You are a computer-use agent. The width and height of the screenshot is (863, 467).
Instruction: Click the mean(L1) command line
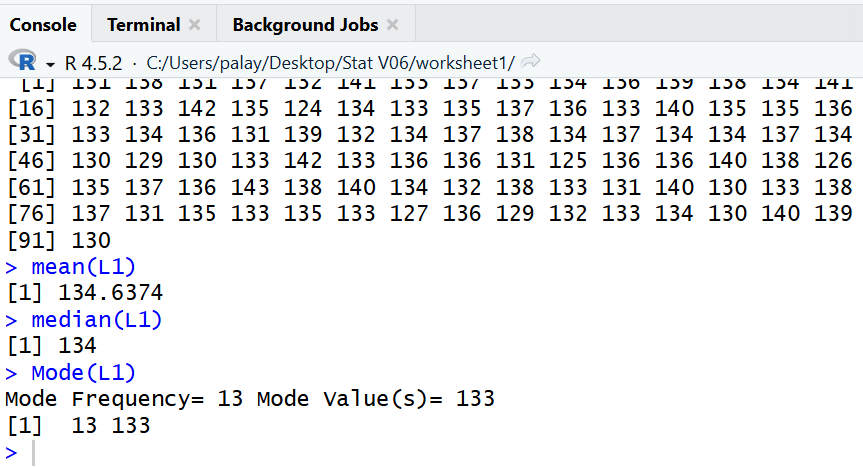click(x=83, y=266)
